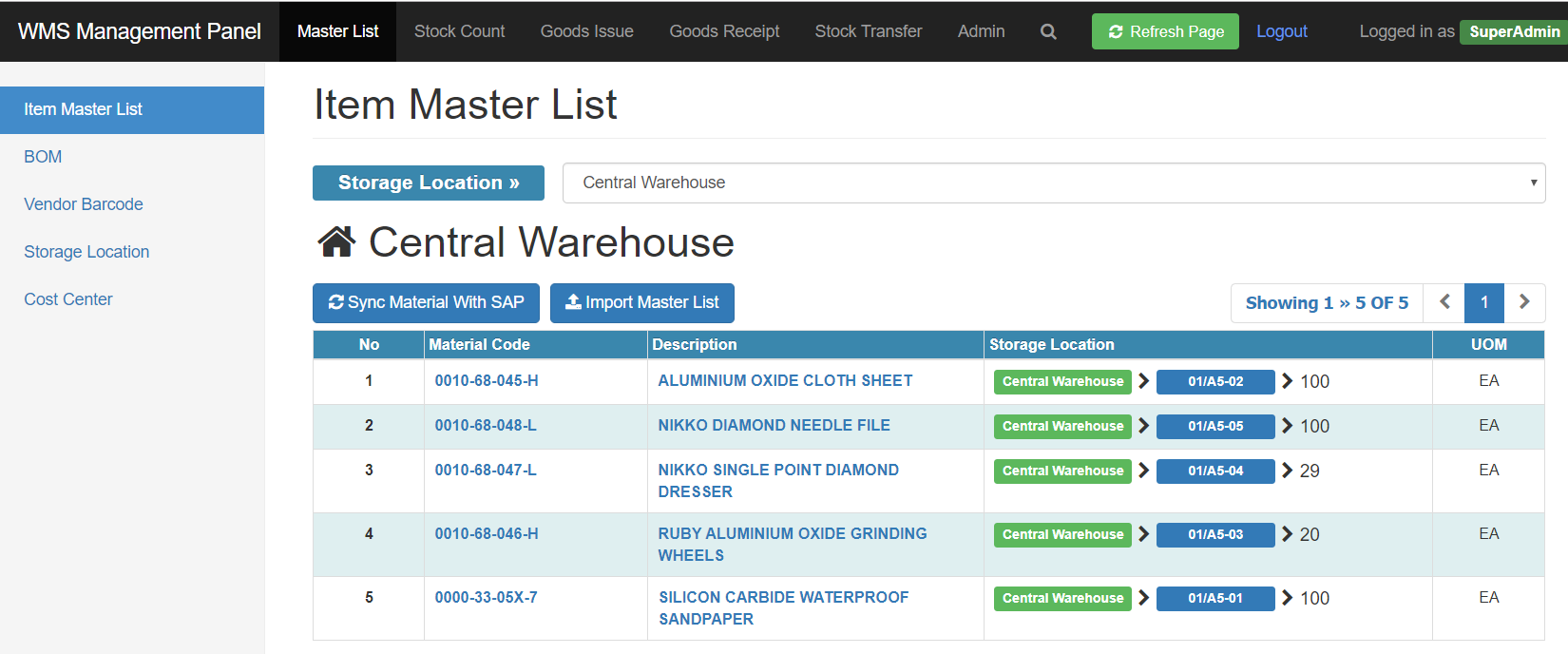Select BOM in the sidebar

click(x=43, y=157)
